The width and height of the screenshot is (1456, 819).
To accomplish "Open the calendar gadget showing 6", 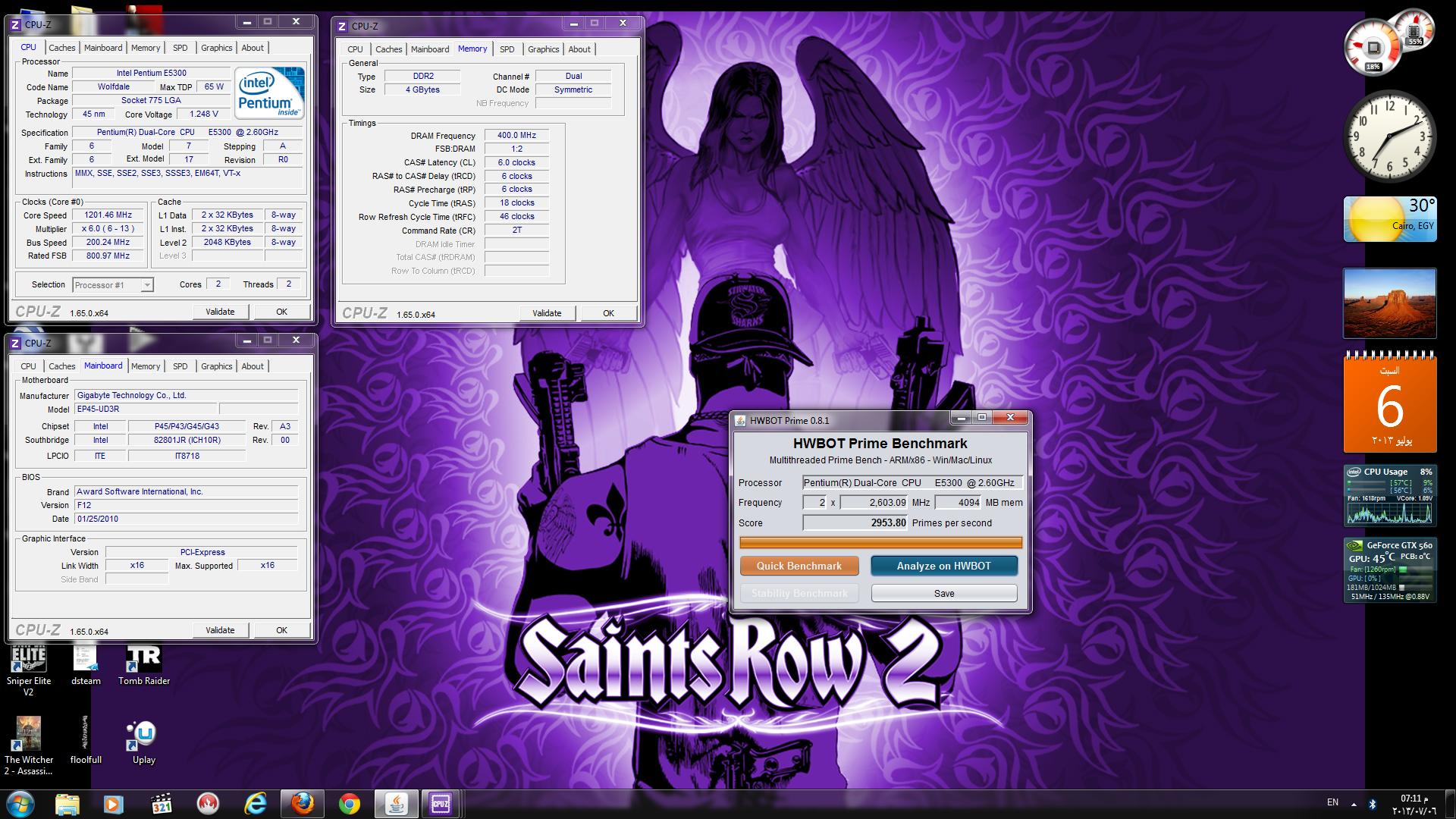I will click(x=1389, y=403).
